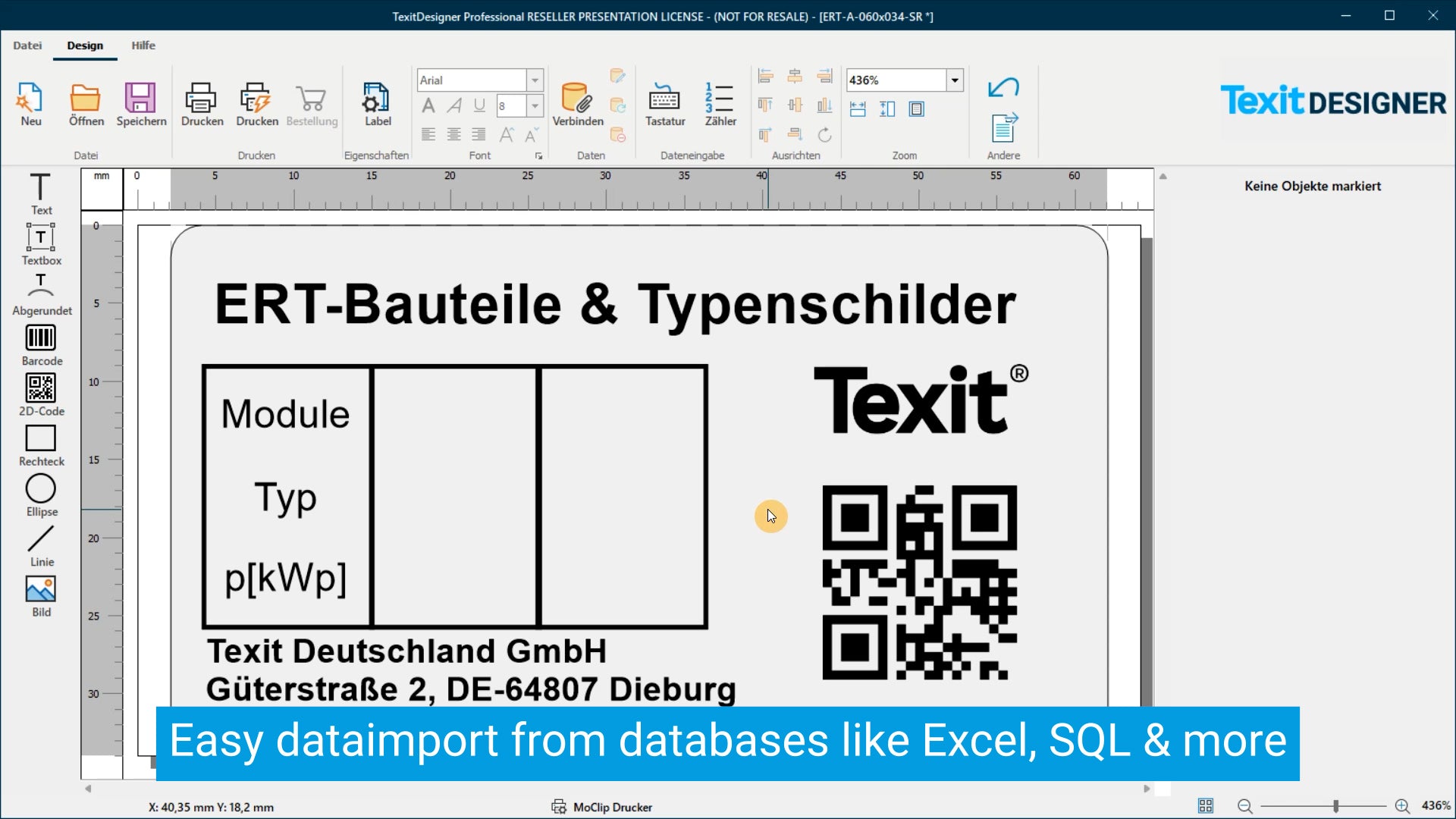
Task: Choose the Abgerundet rounded text tool
Action: pos(42,295)
